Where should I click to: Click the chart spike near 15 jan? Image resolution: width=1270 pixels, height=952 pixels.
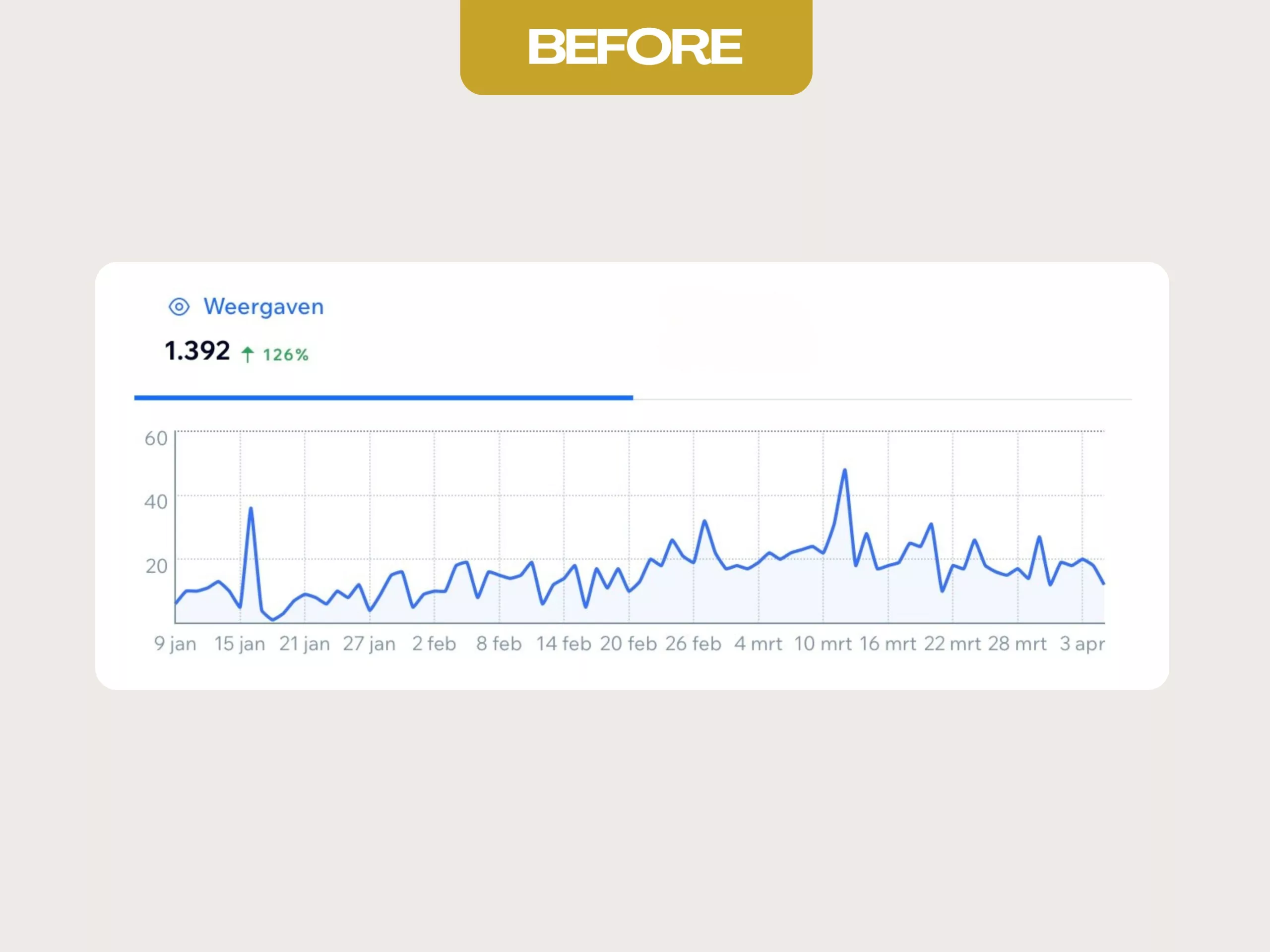coord(251,508)
